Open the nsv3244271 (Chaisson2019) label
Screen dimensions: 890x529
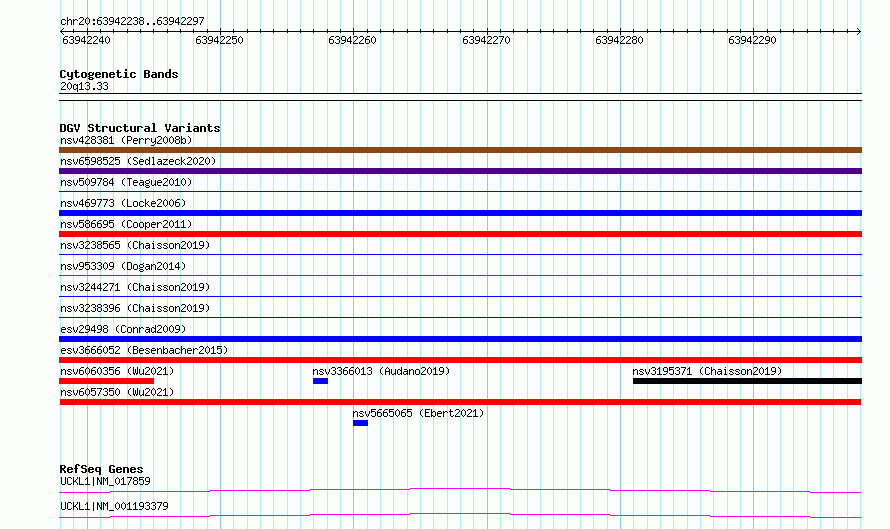pos(135,287)
